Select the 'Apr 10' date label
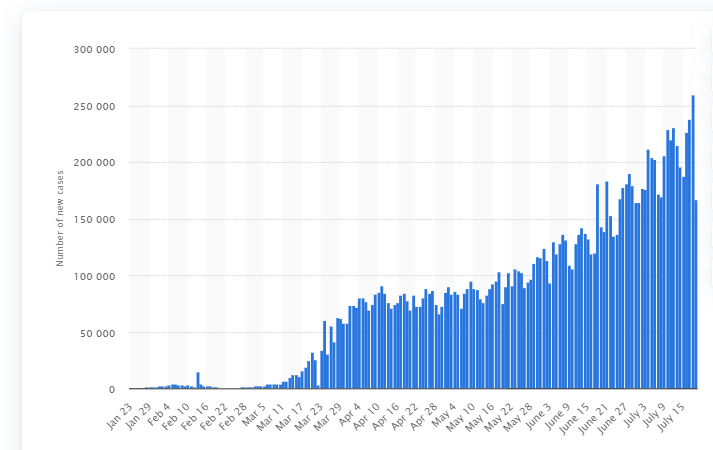 tap(367, 416)
